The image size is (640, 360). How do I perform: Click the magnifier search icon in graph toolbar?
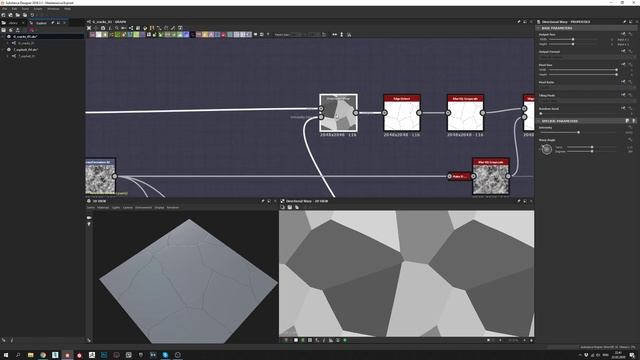coord(117,28)
